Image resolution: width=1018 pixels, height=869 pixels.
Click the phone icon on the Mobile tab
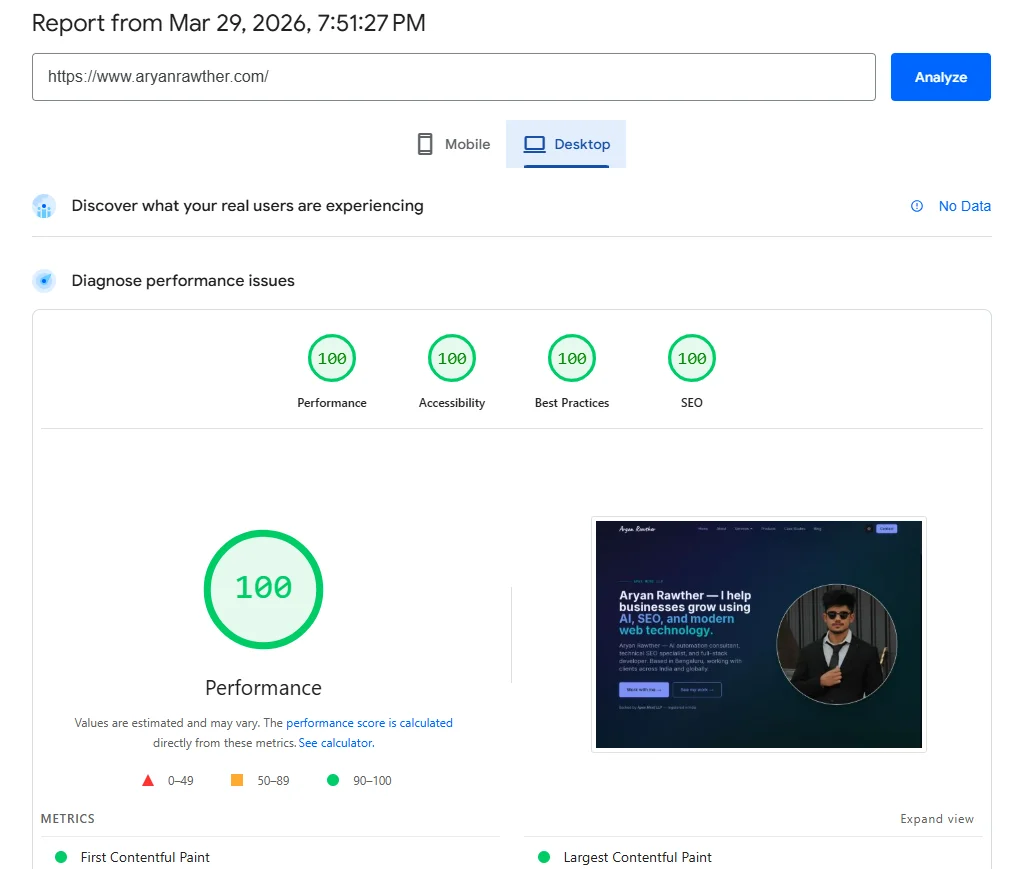tap(423, 144)
